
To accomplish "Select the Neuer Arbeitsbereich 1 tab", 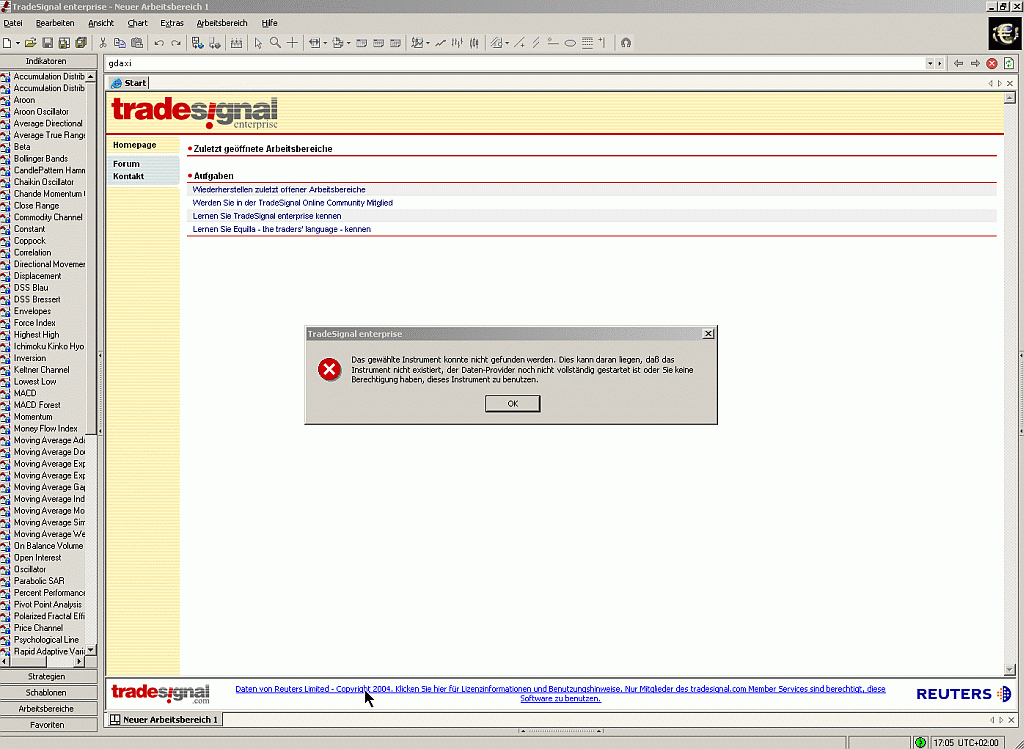I will pos(165,720).
